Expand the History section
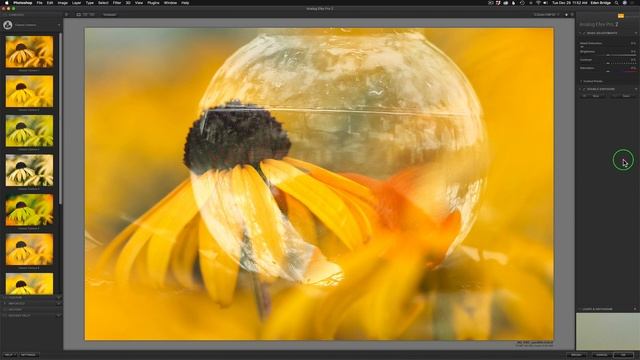The width and height of the screenshot is (640, 360). click(31, 309)
